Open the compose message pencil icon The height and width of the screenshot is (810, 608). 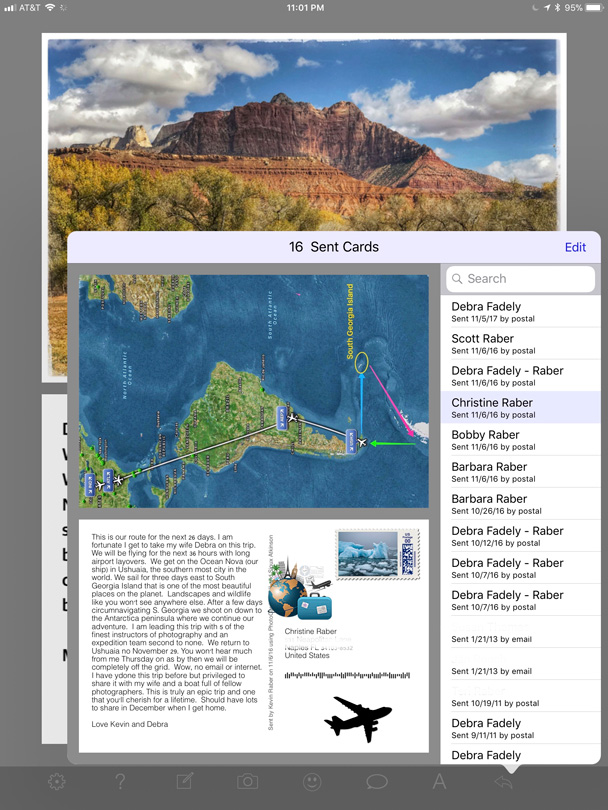[x=184, y=781]
